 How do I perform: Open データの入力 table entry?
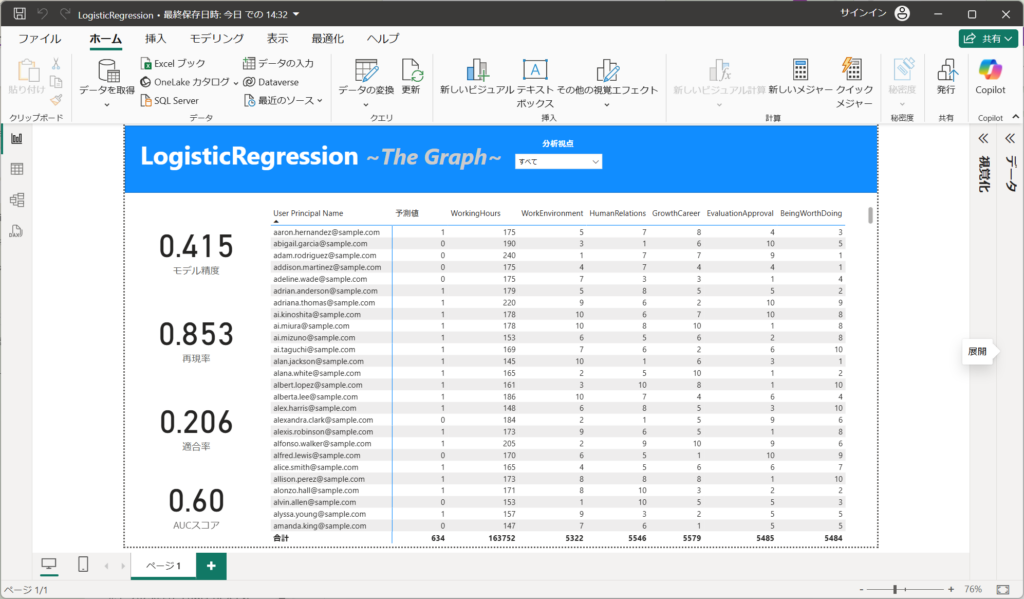point(278,63)
